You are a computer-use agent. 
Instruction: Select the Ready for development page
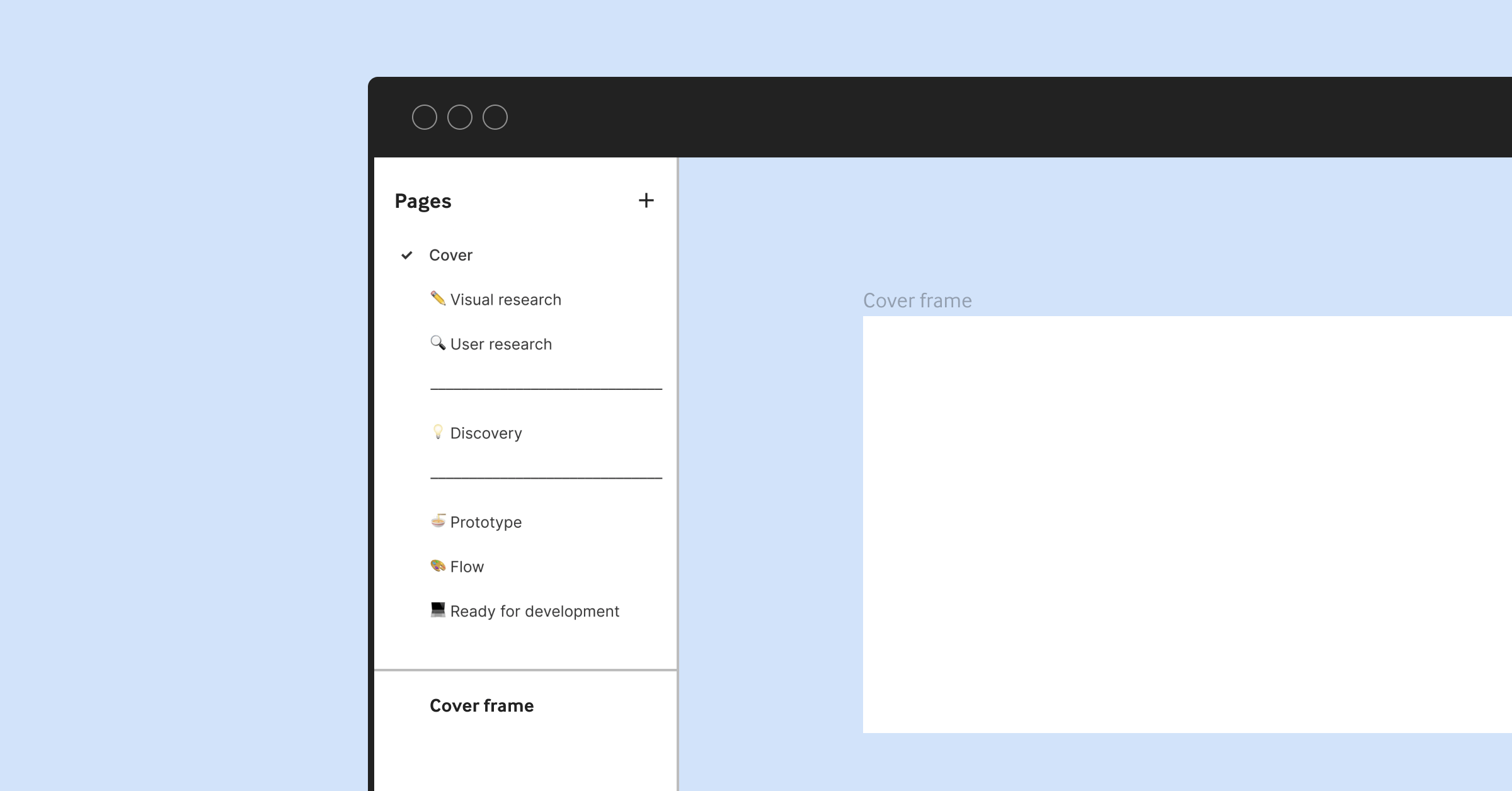534,611
